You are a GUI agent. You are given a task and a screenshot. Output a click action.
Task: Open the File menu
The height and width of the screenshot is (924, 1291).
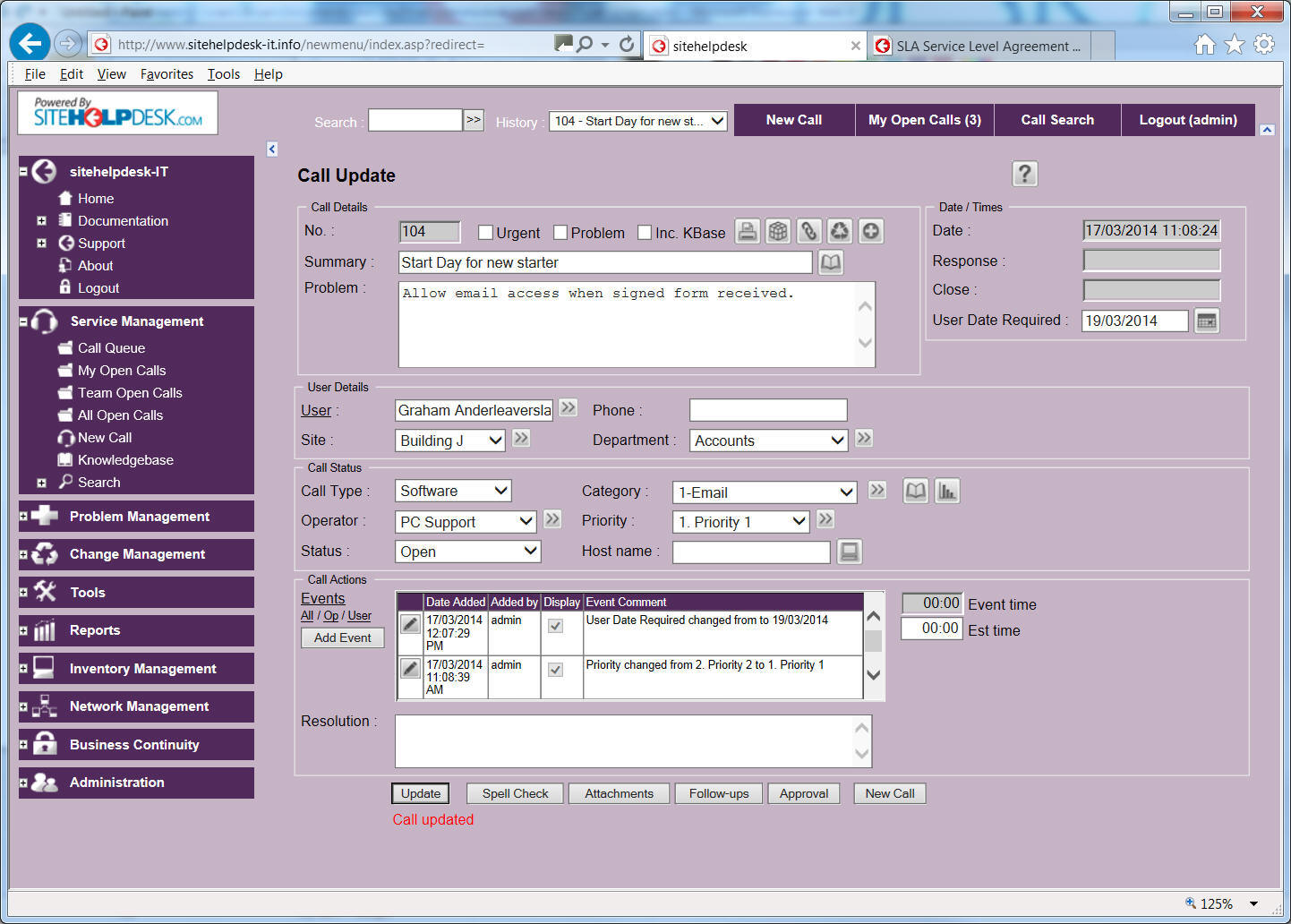[35, 74]
